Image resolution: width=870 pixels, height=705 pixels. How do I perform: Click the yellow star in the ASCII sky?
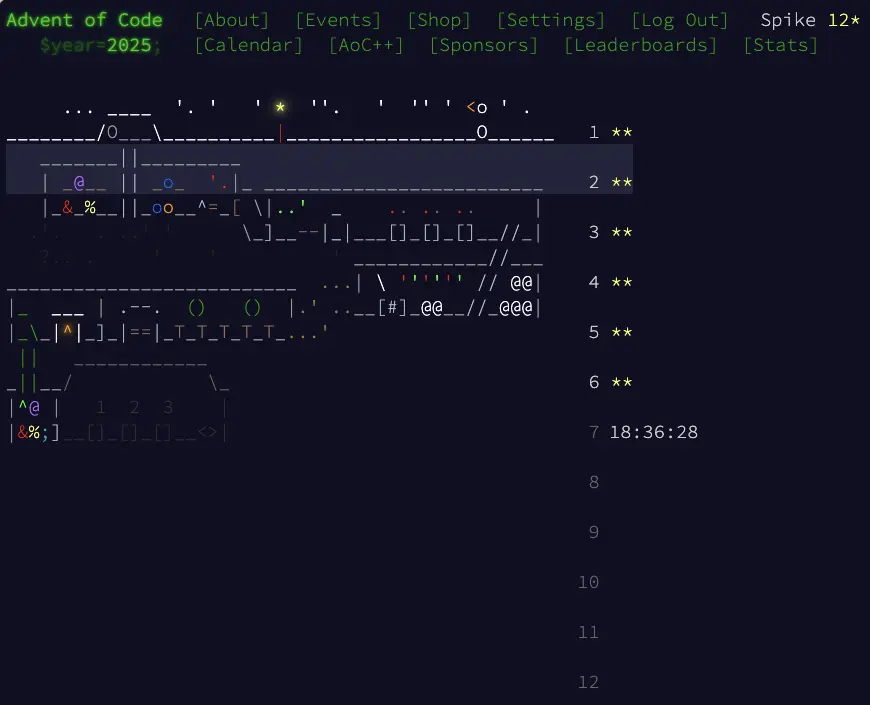pos(281,108)
